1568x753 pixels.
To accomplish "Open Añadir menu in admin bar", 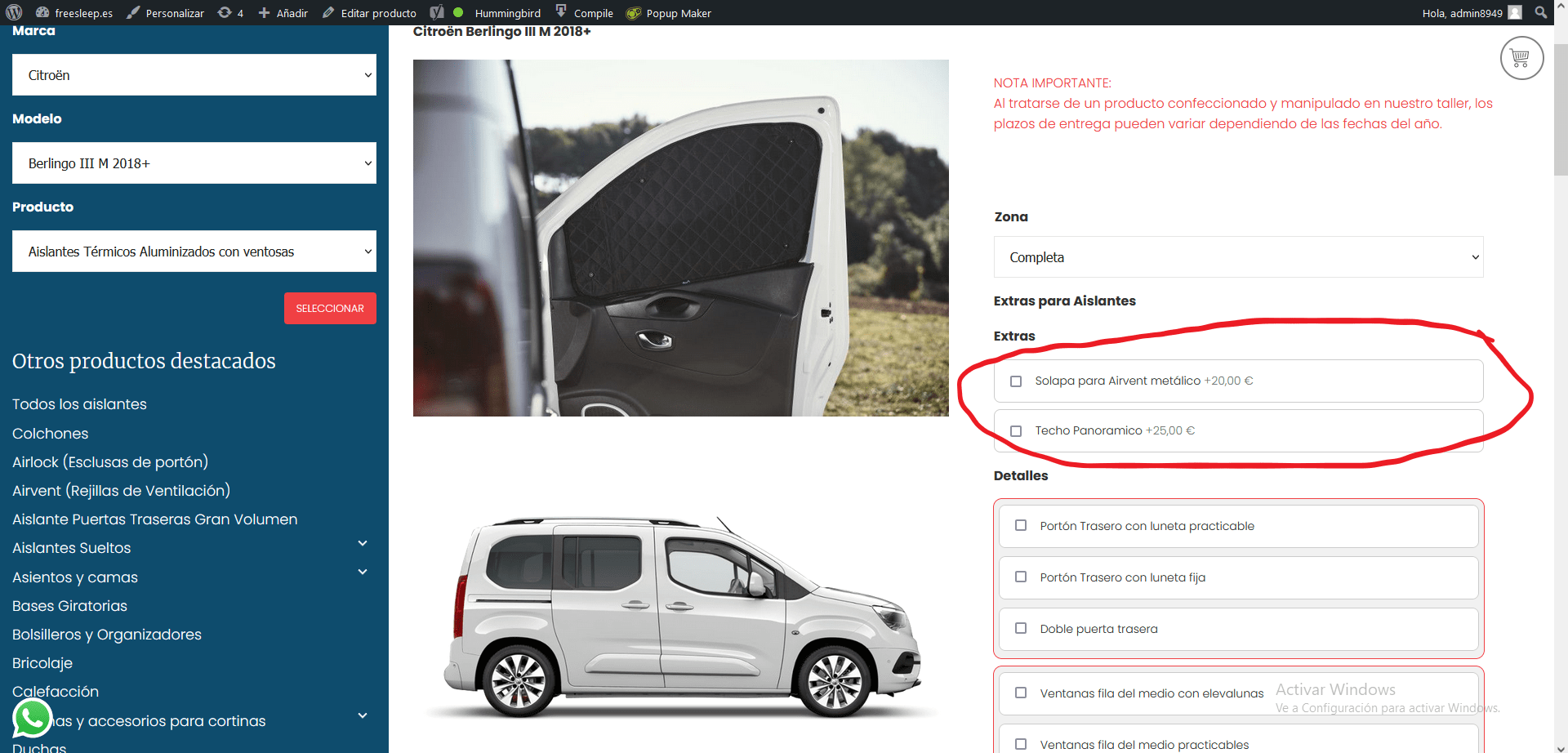I will (x=292, y=13).
